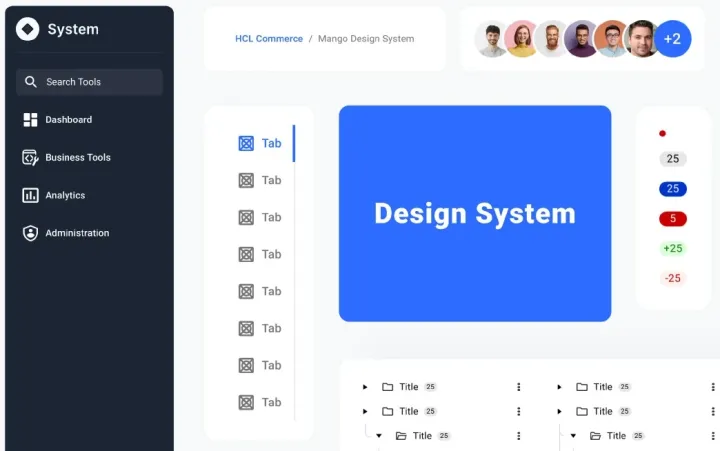Click the open folder icon in right tree
This screenshot has height=451, width=720.
coord(595,436)
